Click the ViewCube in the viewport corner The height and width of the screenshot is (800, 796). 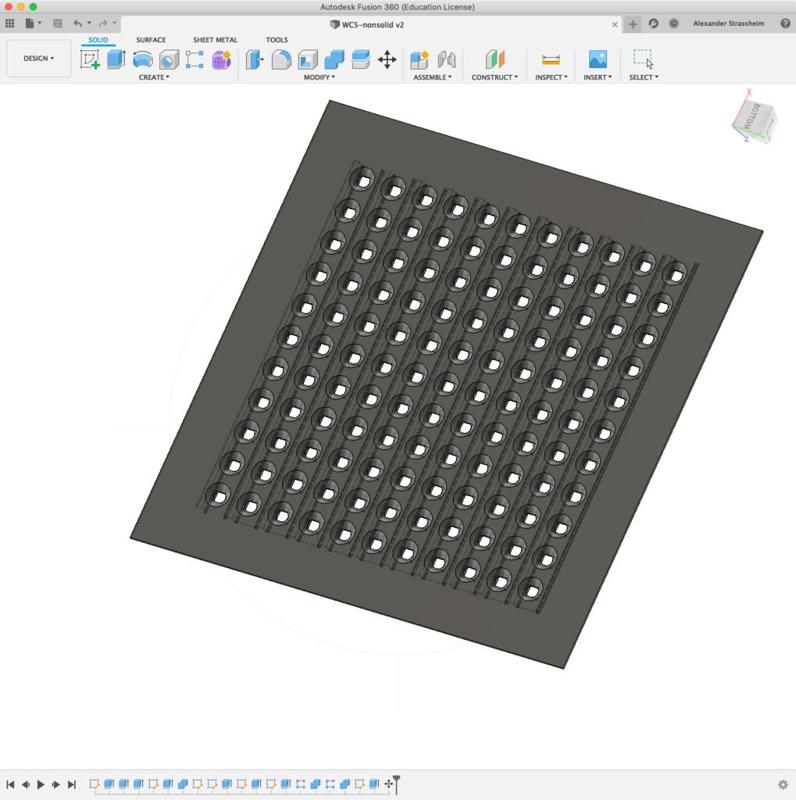pyautogui.click(x=756, y=118)
